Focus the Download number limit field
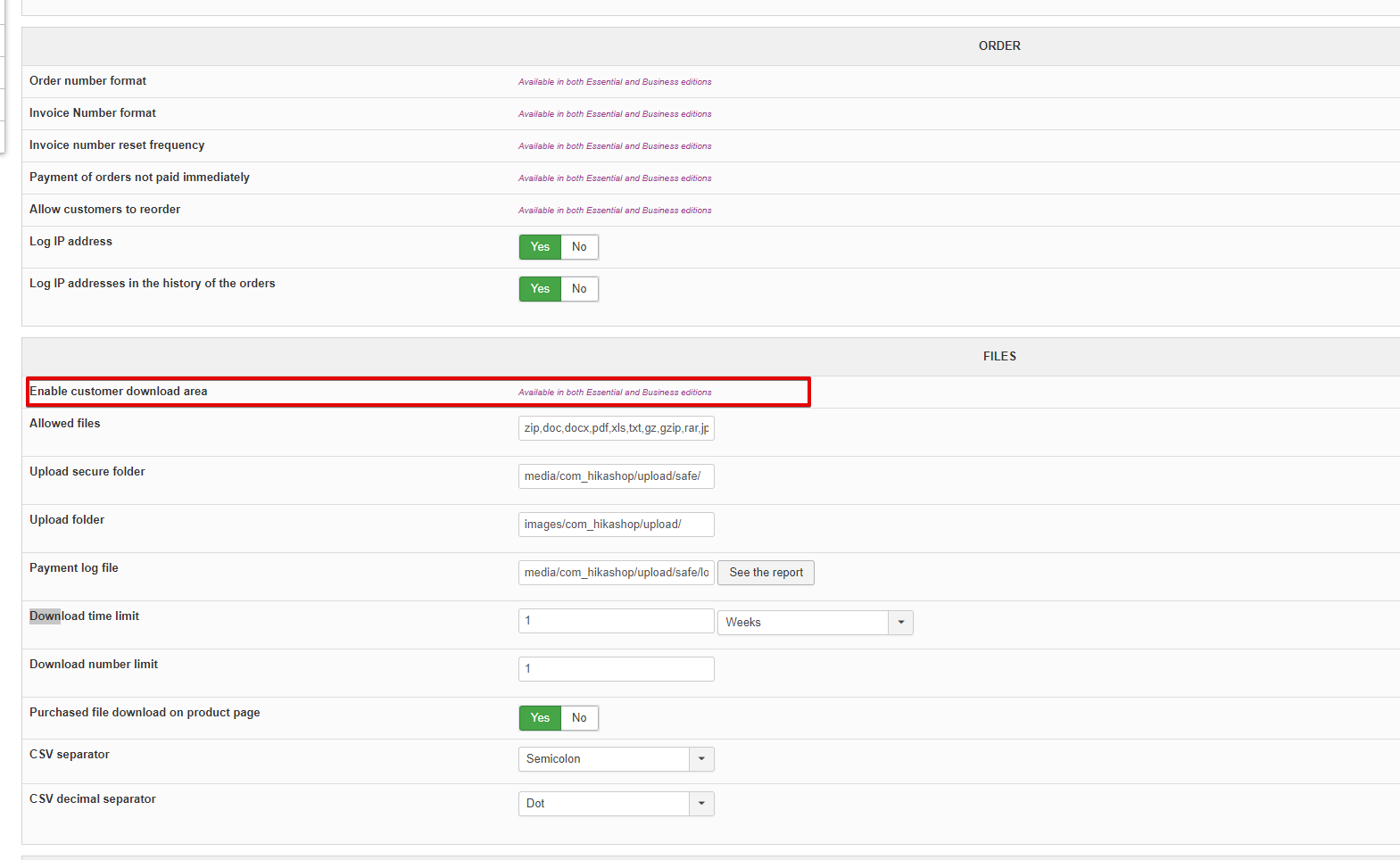This screenshot has height=860, width=1400. 616,669
